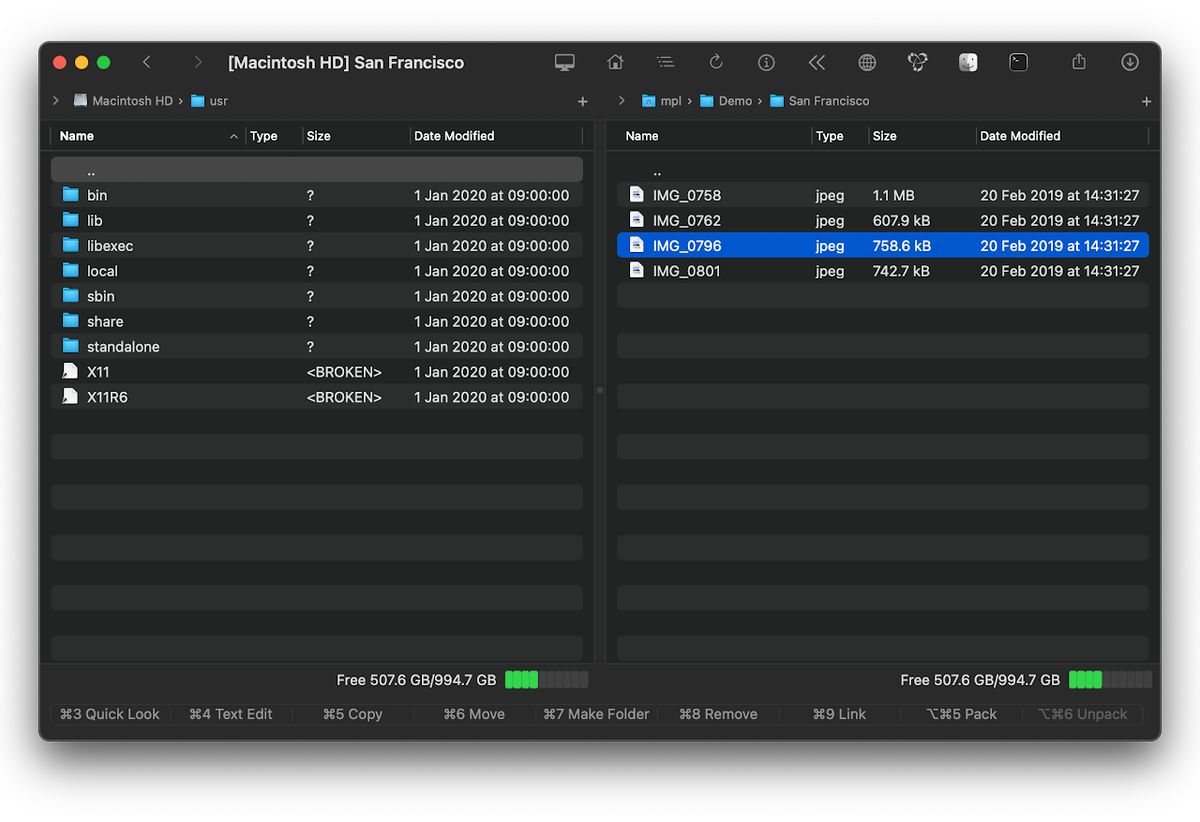
Task: Click the connections graph toolbar icon
Action: coord(917,62)
